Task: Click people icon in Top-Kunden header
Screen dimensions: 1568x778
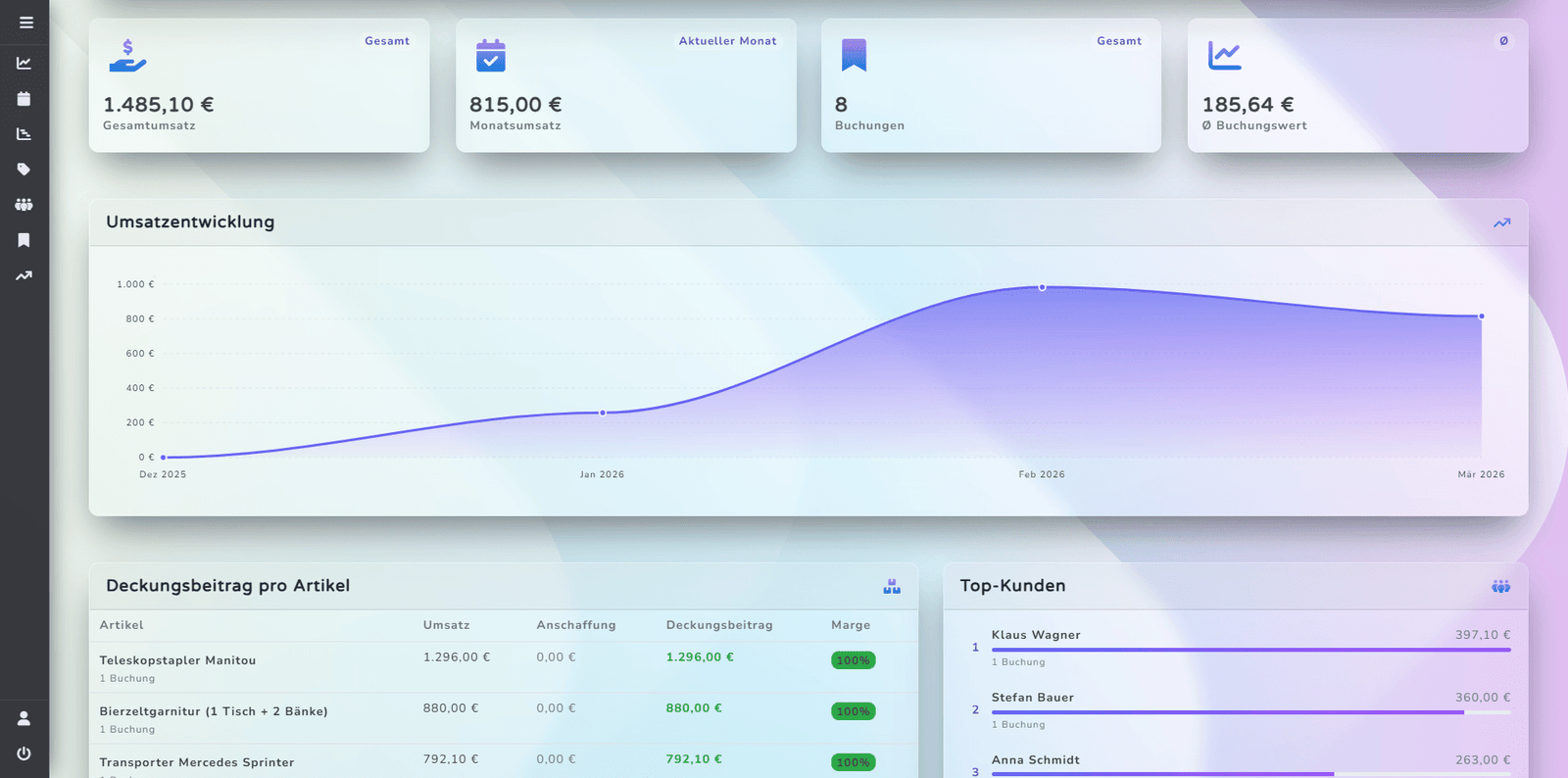Action: coord(1500,586)
